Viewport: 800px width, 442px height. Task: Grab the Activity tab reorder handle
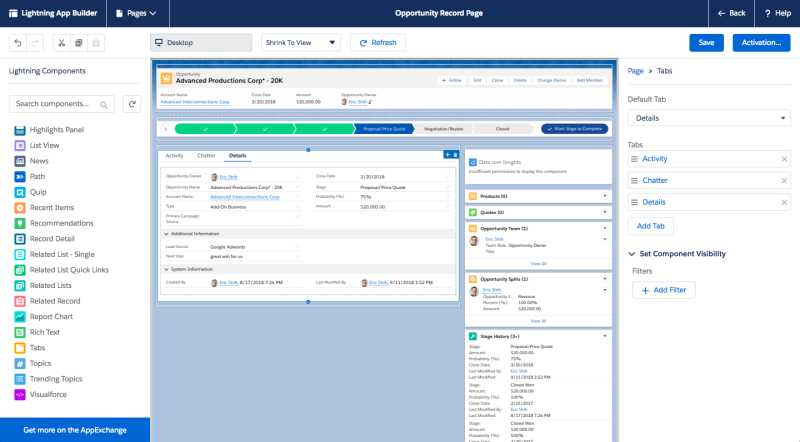634,159
